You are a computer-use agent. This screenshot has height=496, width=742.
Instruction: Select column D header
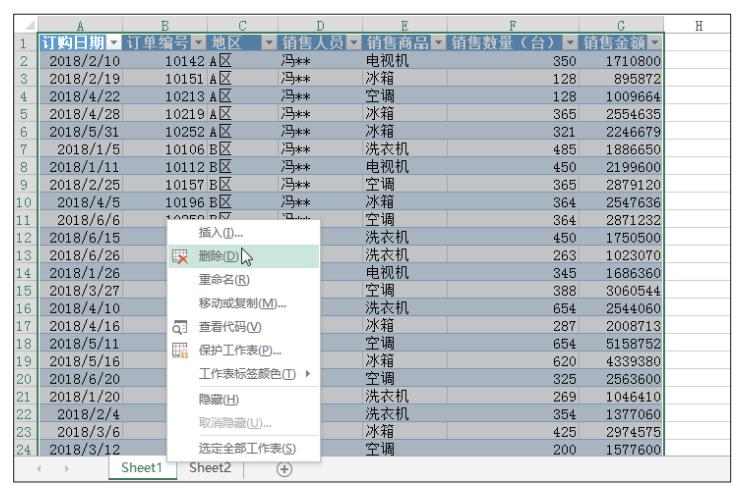(320, 25)
